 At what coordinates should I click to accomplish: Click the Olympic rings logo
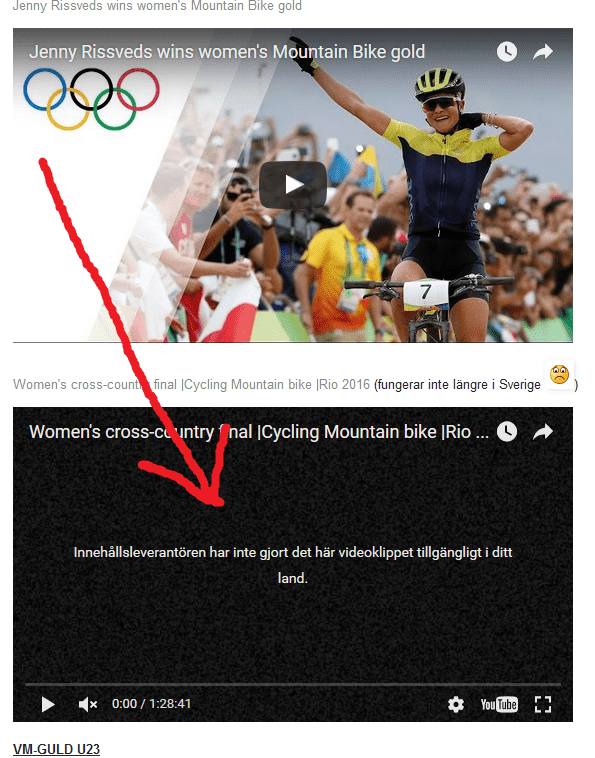point(91,99)
